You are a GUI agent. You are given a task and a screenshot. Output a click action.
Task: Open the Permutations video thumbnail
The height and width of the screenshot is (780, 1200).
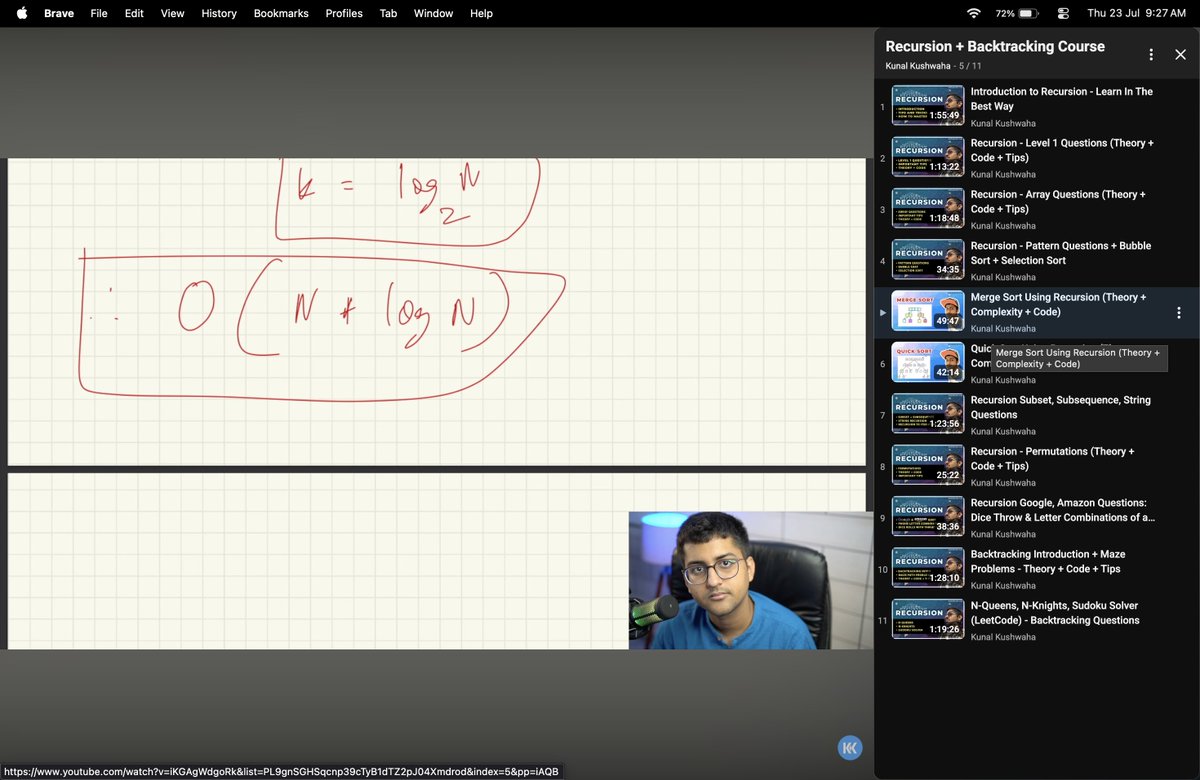(928, 466)
